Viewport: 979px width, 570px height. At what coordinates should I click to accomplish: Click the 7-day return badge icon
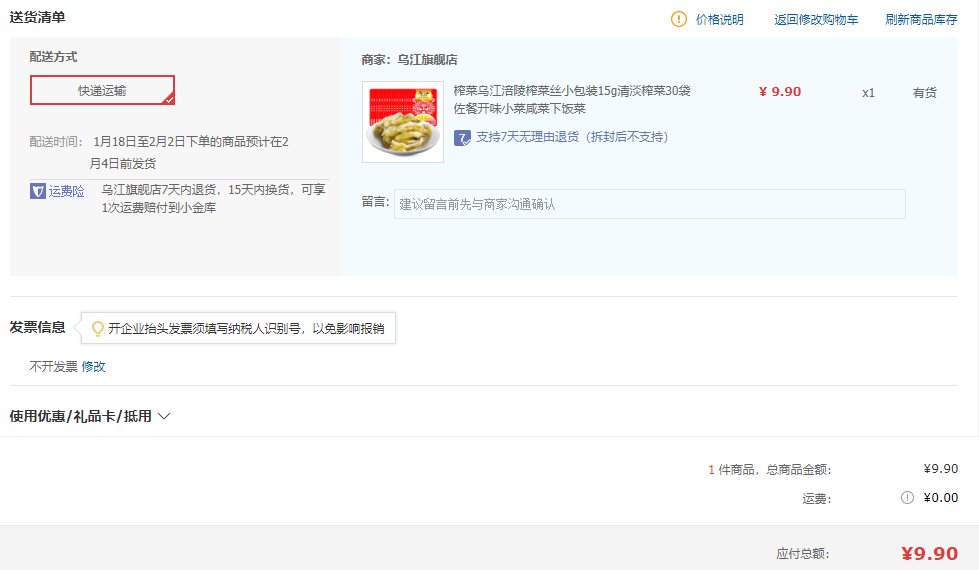462,138
